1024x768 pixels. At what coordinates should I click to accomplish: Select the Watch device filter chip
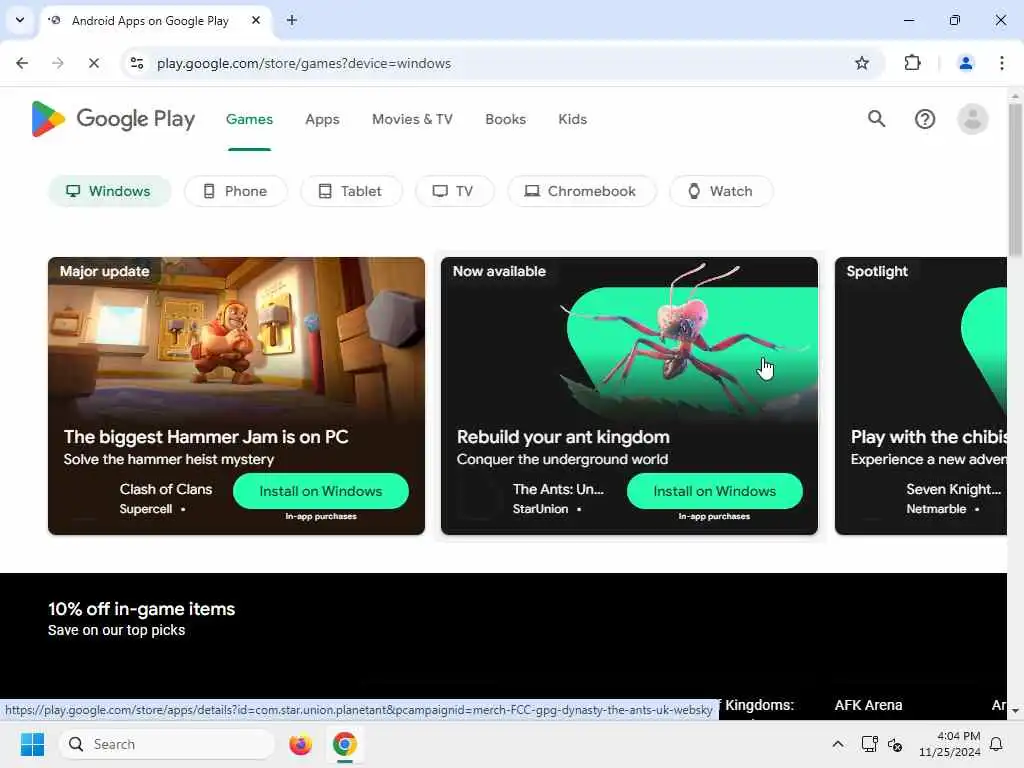click(x=721, y=191)
